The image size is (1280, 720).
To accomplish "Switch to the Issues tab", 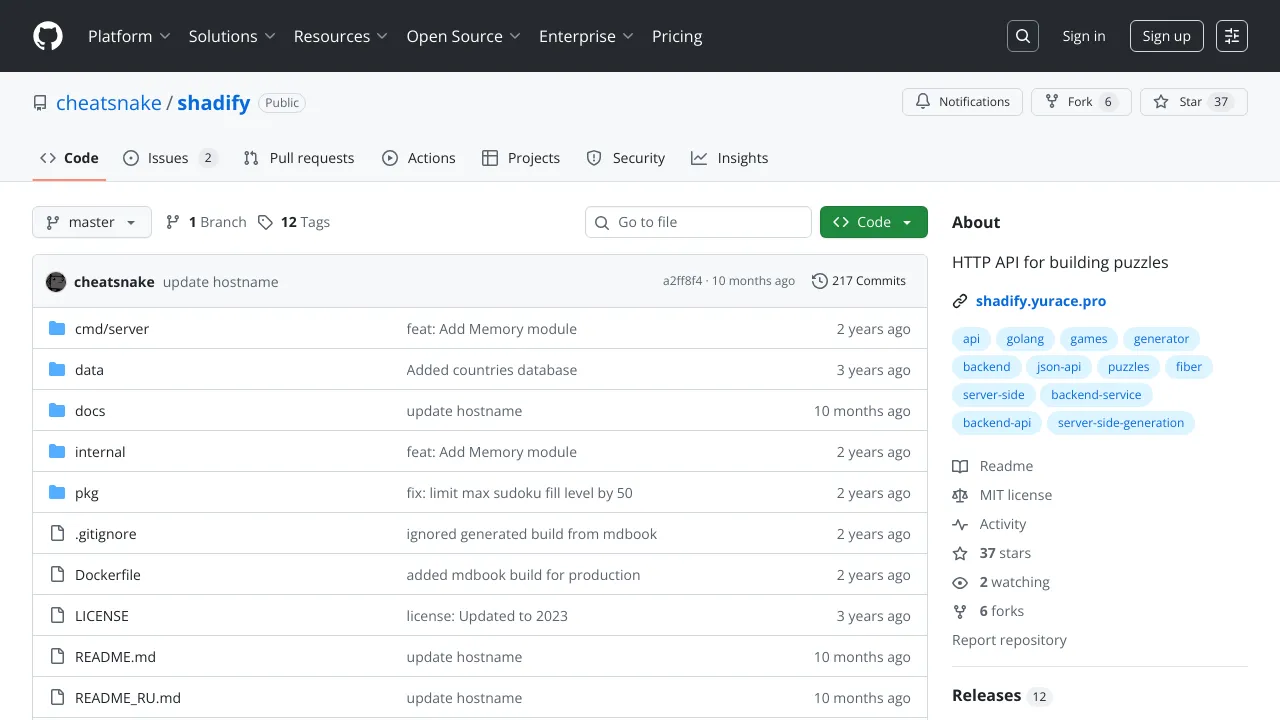I will (170, 158).
